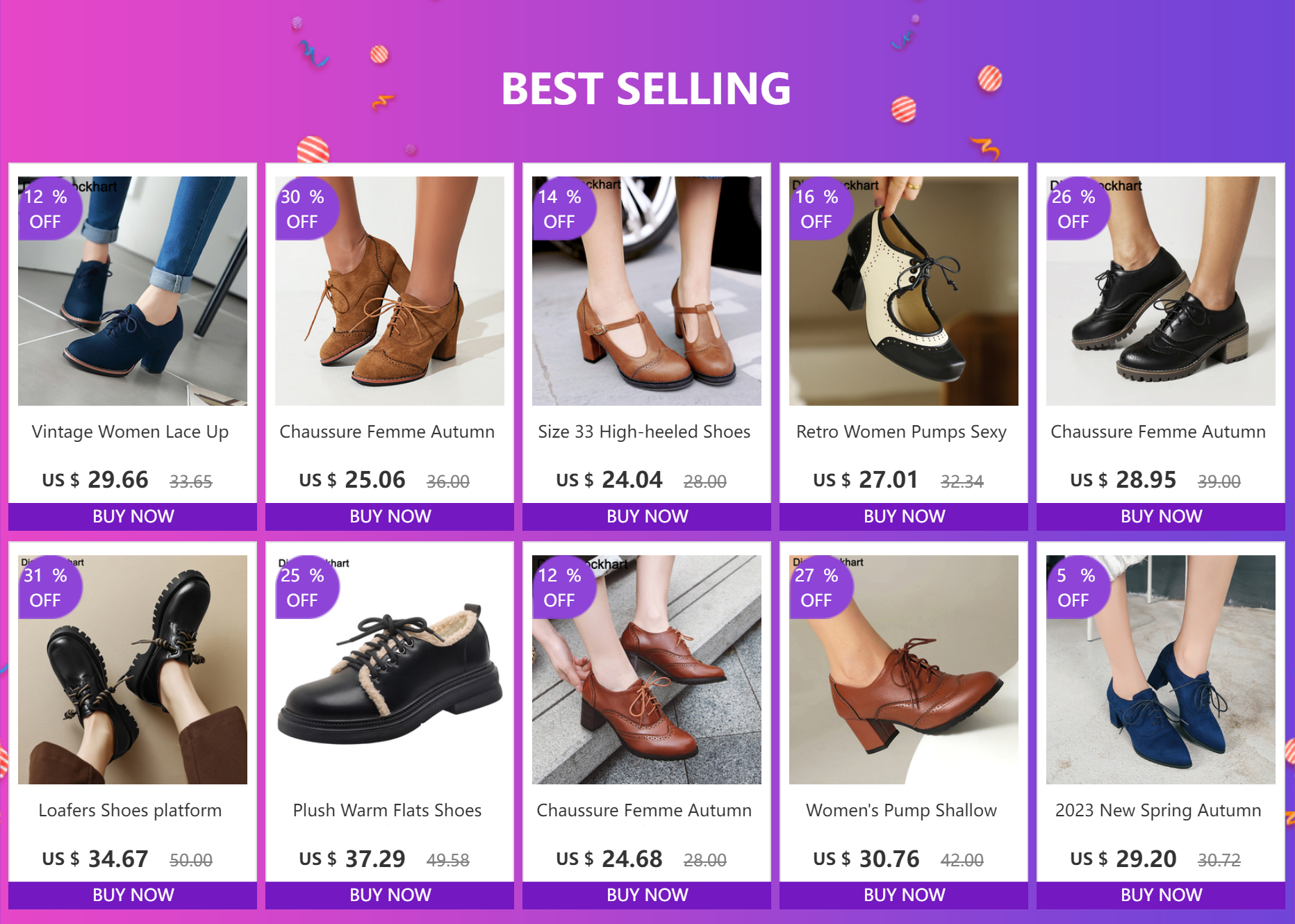
Task: Click BUY NOW for 2023 New Spring Autumn
Action: point(1161,895)
